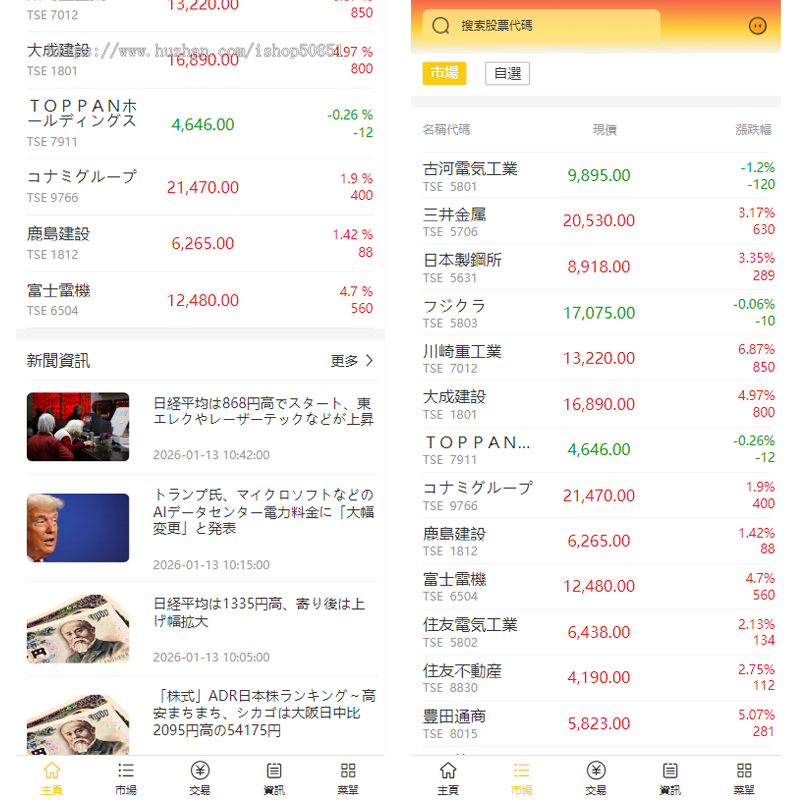Click the 3.35% change of 日本製鋼所

pyautogui.click(x=757, y=258)
